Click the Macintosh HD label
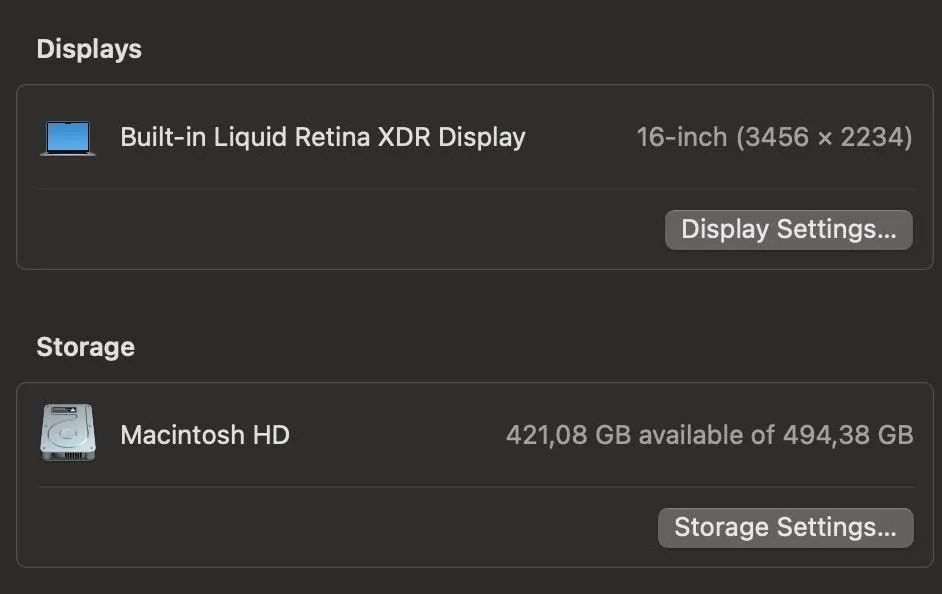Screen dimensions: 942x594 (x=205, y=434)
